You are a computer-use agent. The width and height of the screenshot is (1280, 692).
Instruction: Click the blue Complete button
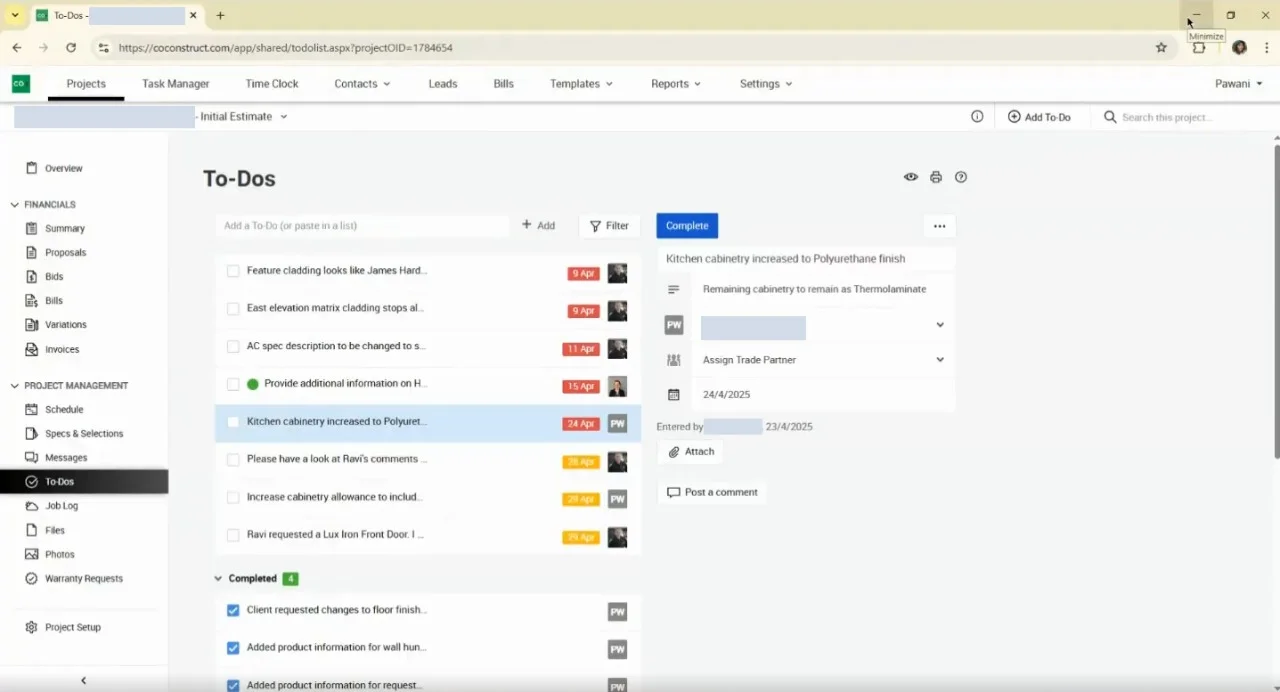pos(687,226)
